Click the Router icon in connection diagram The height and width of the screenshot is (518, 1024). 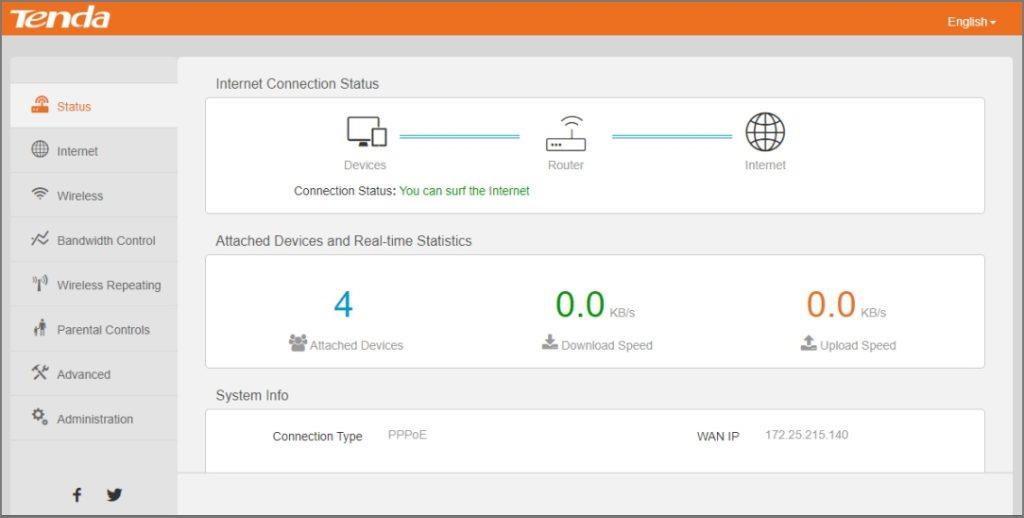click(x=566, y=134)
